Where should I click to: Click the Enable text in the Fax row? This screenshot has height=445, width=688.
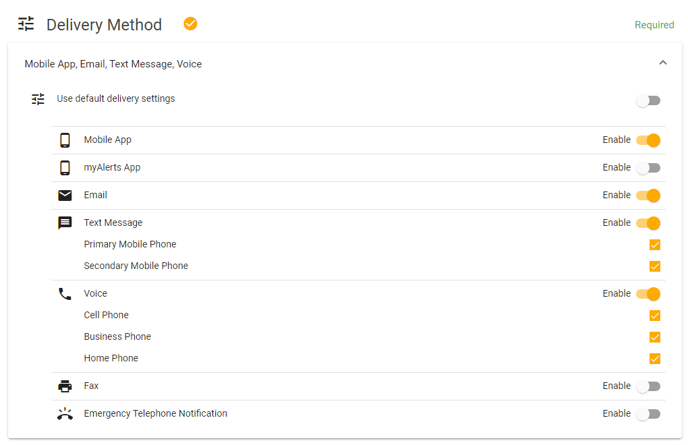pyautogui.click(x=616, y=386)
